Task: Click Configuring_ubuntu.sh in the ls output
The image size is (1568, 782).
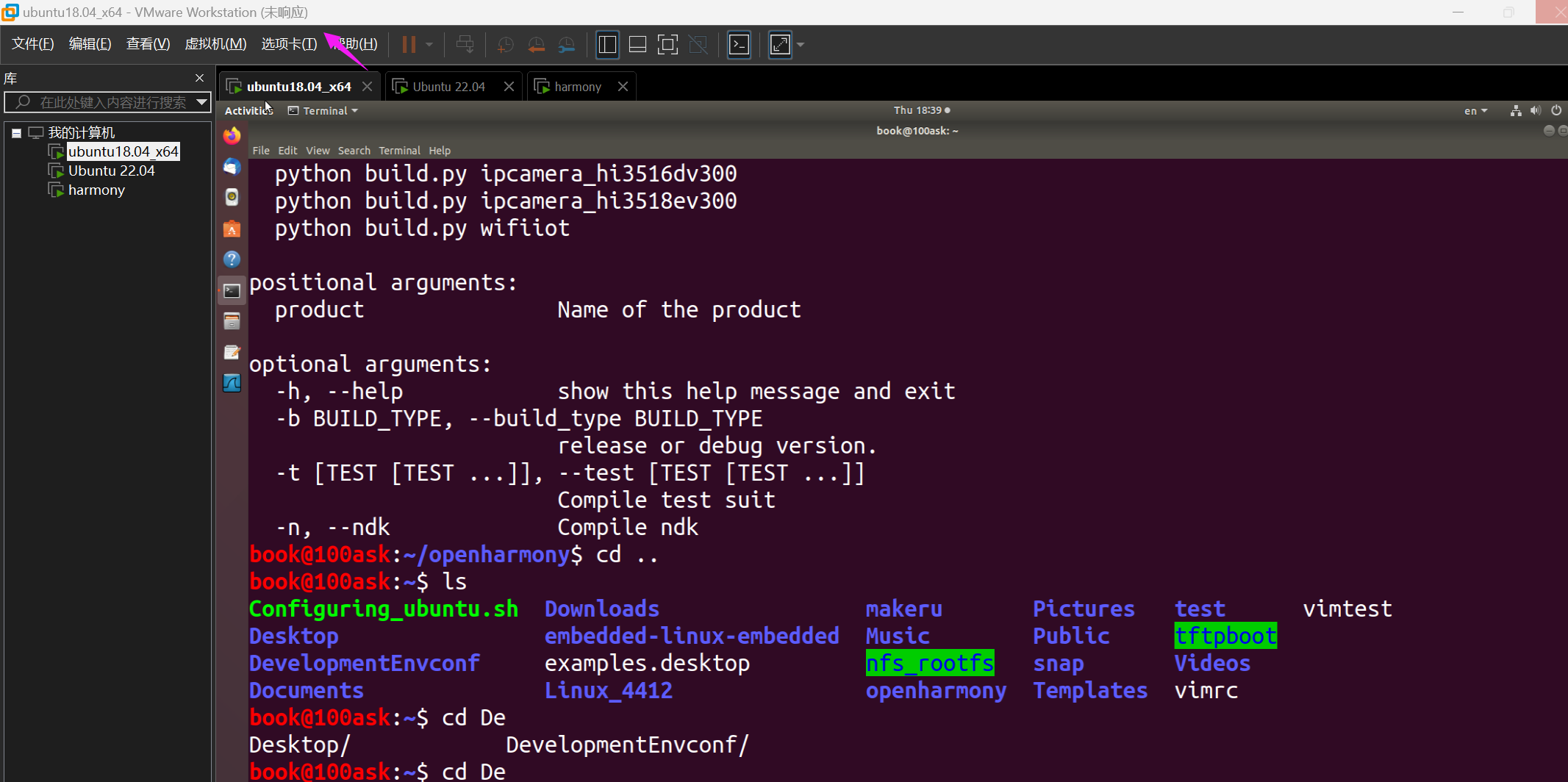Action: point(384,609)
